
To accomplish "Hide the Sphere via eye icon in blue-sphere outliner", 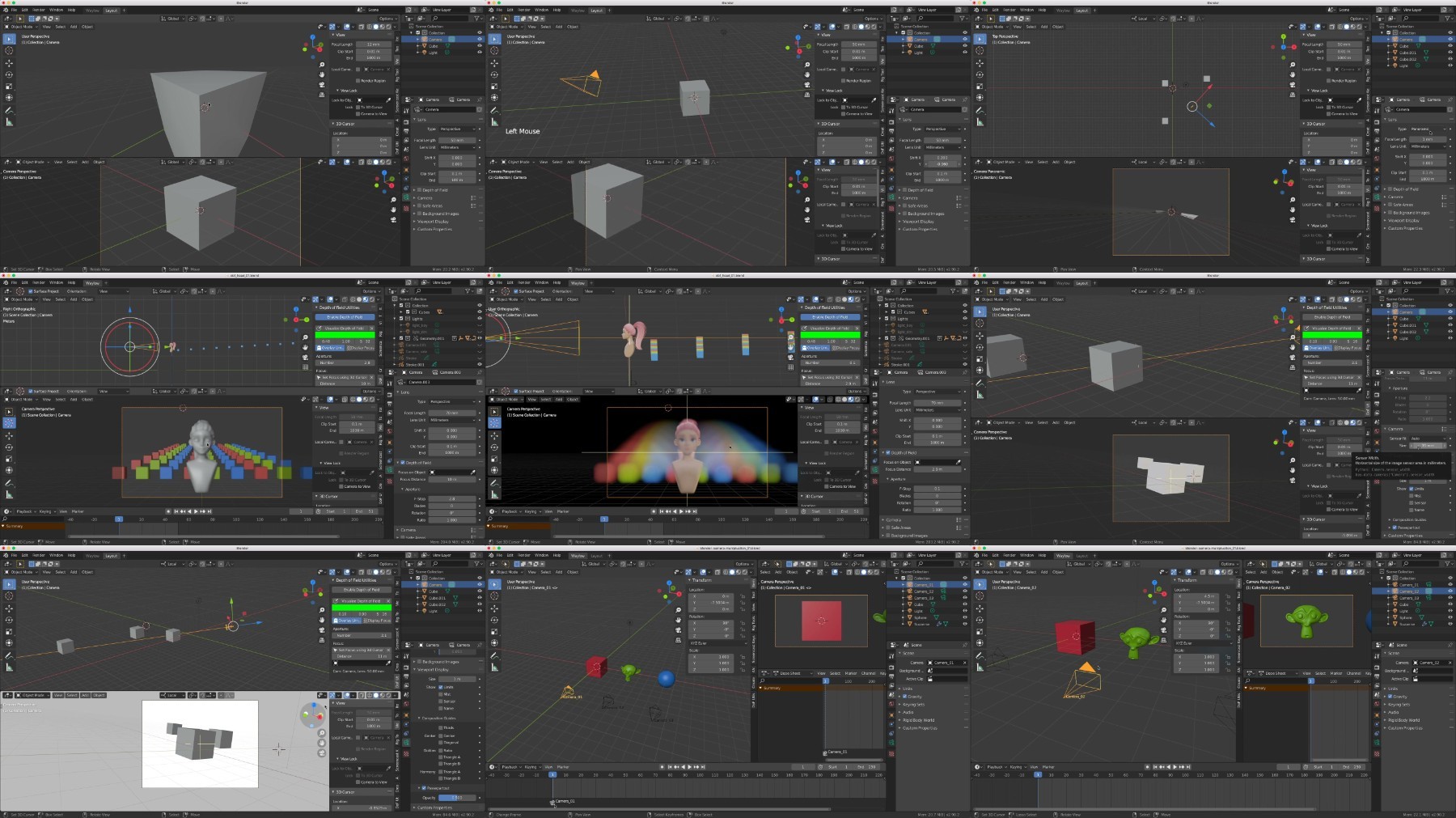I will pos(965,617).
